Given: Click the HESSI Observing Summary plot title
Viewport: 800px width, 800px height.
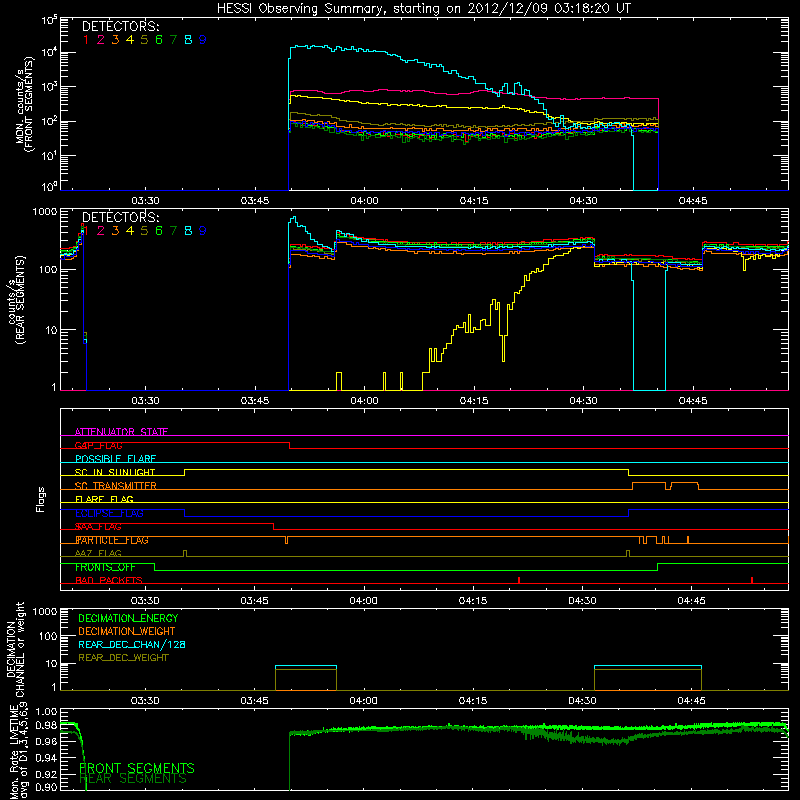Looking at the screenshot, I should [x=423, y=9].
